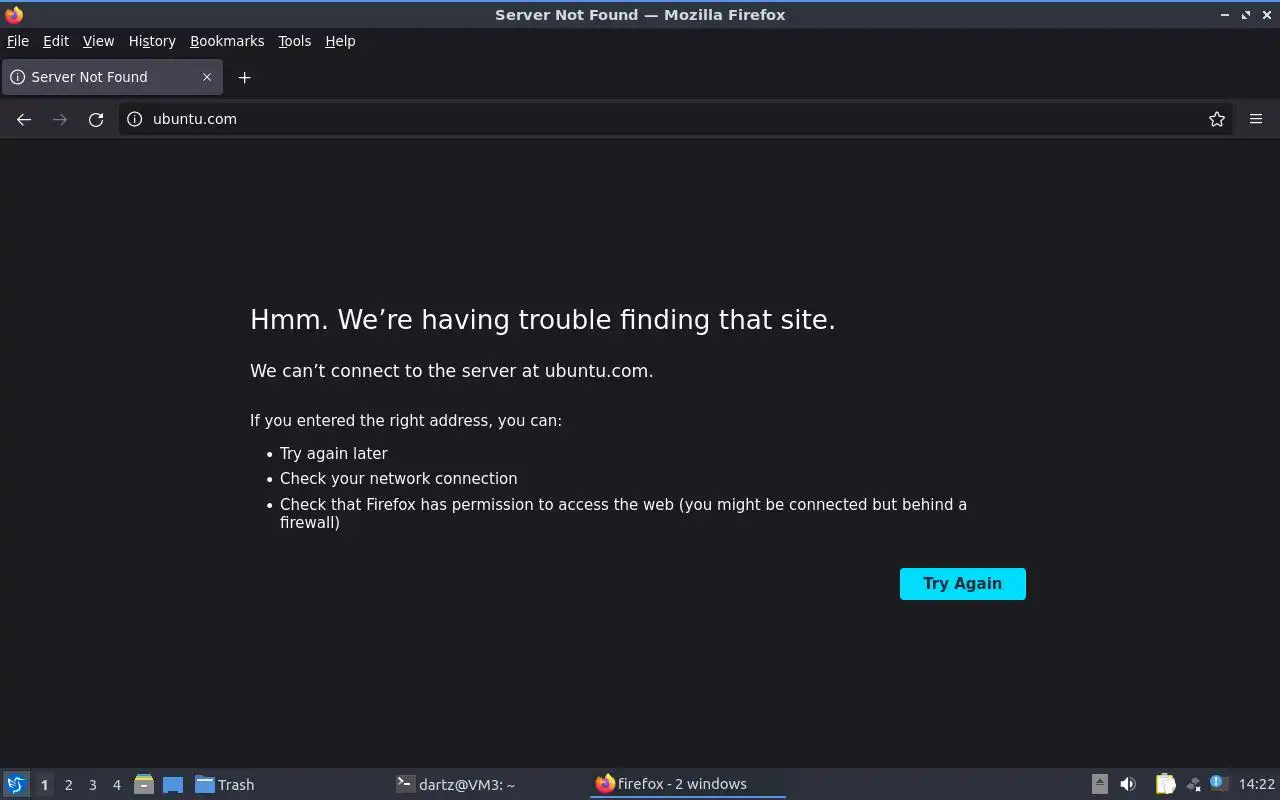Open the file manager launcher in panel
Viewport: 1280px width, 800px height.
[x=144, y=784]
